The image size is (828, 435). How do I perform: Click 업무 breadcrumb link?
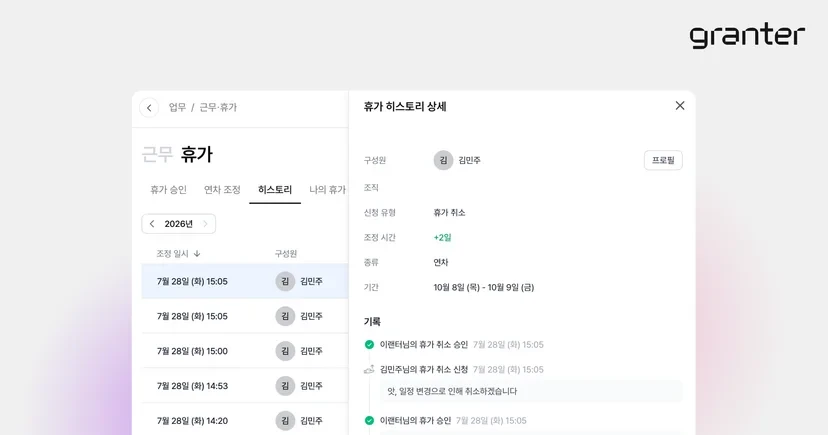(x=177, y=108)
